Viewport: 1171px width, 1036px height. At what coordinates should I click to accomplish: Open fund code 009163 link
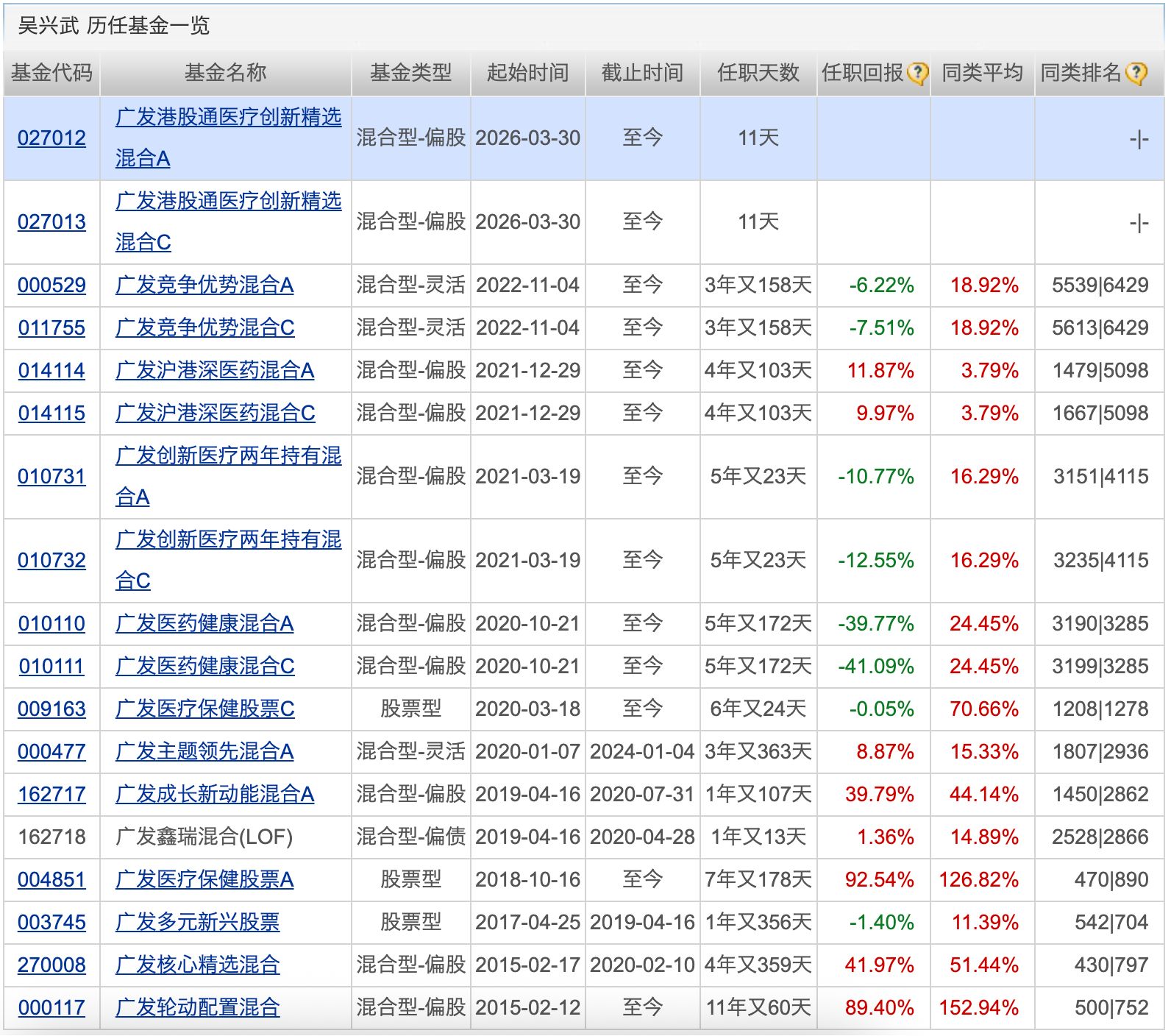click(51, 709)
